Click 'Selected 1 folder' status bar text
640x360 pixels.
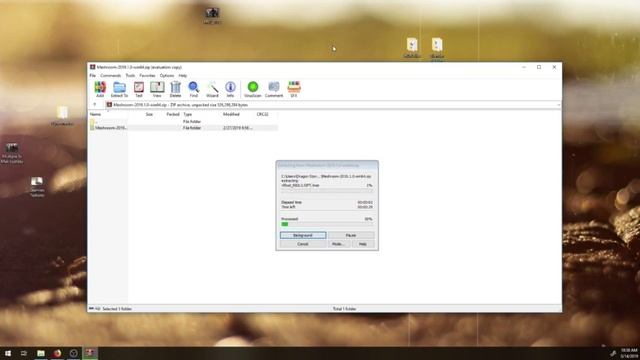pos(117,309)
